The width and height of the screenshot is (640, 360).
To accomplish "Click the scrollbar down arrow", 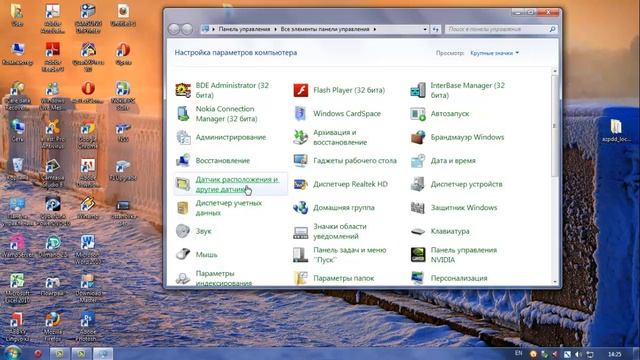I will pyautogui.click(x=555, y=282).
